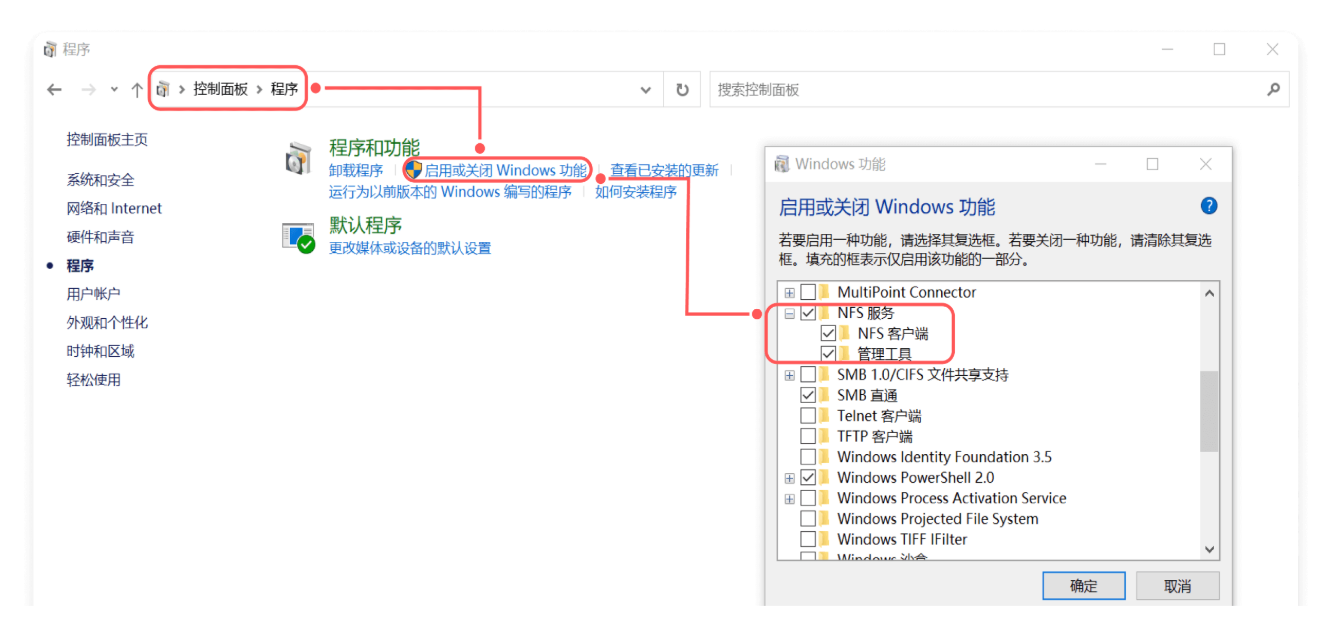Click the 卸载程序 link
The image size is (1319, 623).
[356, 170]
